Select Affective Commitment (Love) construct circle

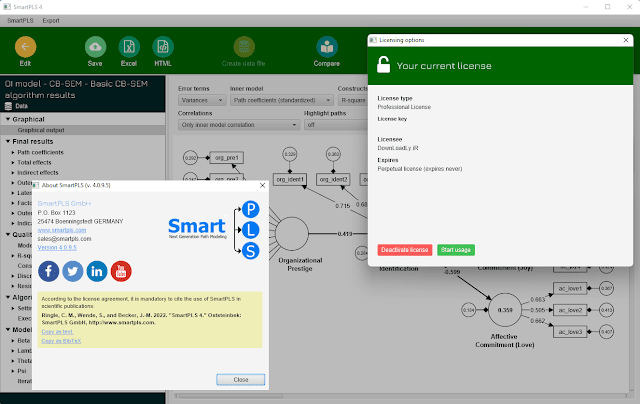coord(505,310)
